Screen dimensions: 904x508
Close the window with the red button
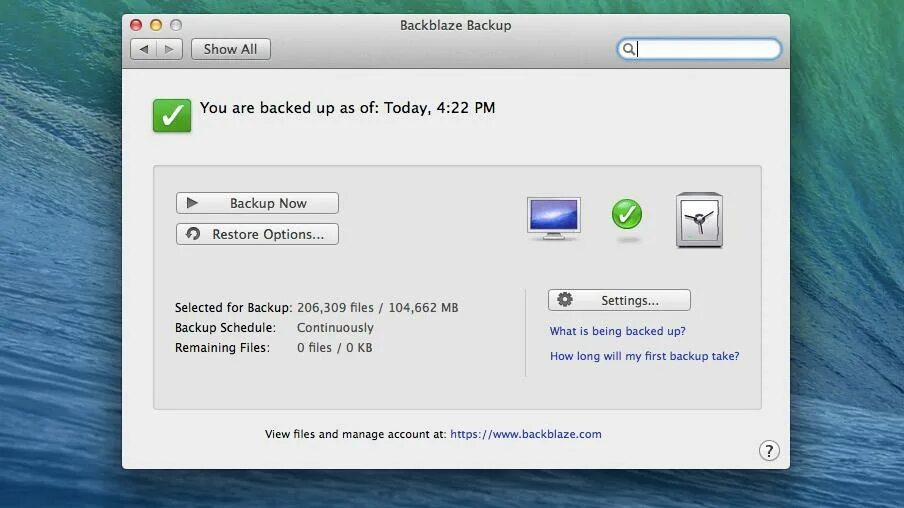[136, 25]
